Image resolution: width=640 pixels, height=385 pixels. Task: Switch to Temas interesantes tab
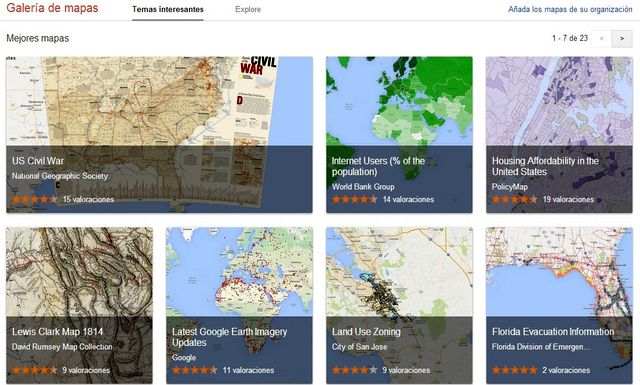click(x=168, y=9)
